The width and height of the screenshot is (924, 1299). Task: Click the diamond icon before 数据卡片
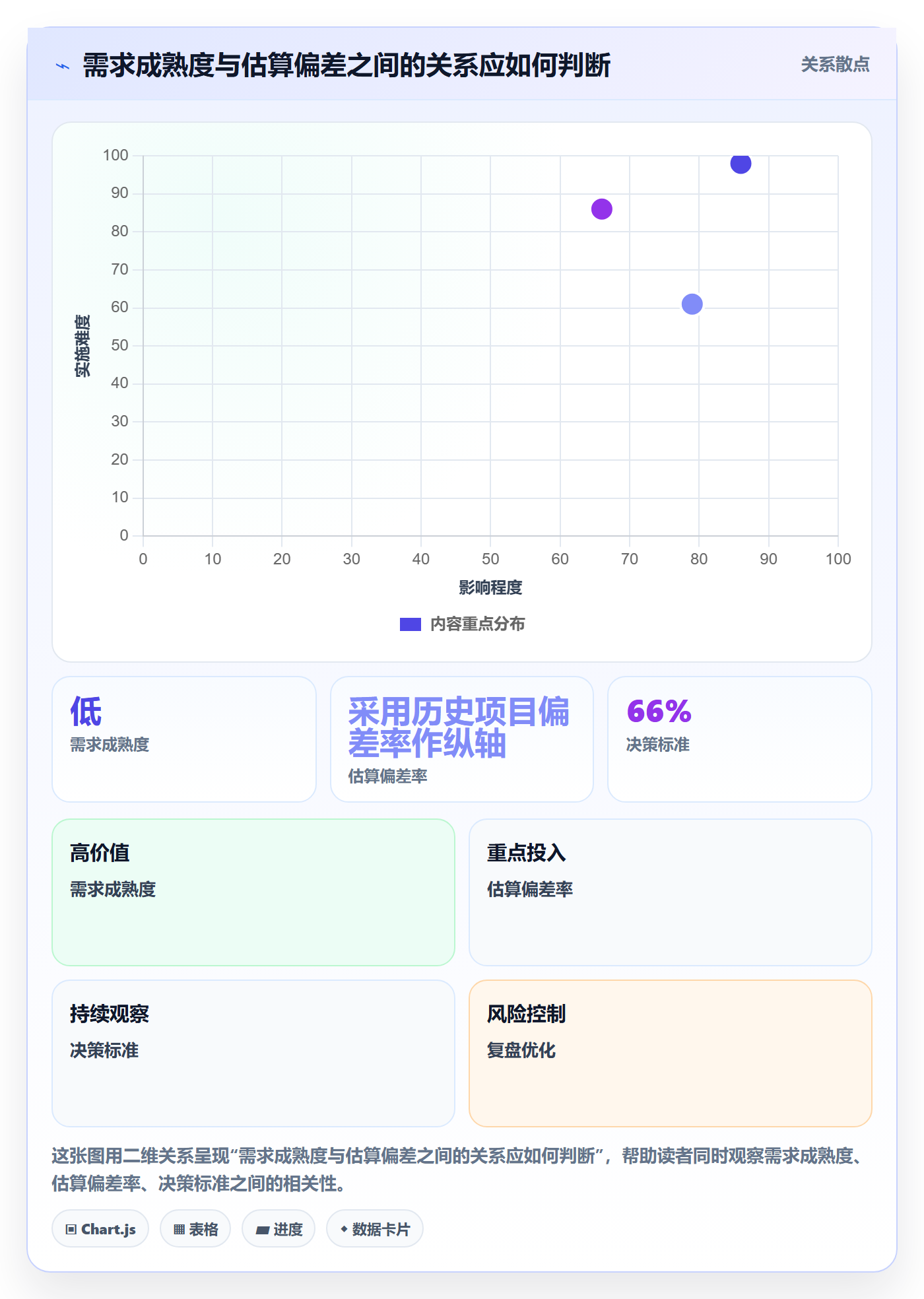coord(344,1229)
